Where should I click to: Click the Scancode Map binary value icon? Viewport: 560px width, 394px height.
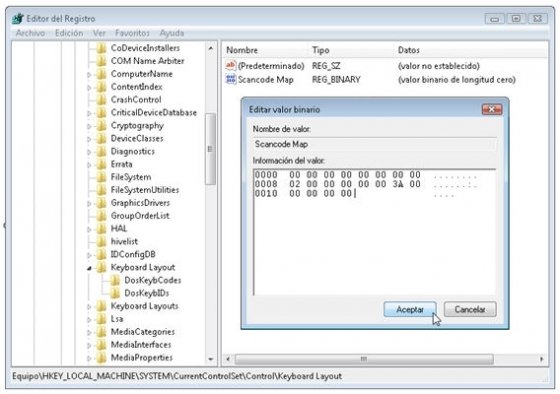click(x=231, y=79)
